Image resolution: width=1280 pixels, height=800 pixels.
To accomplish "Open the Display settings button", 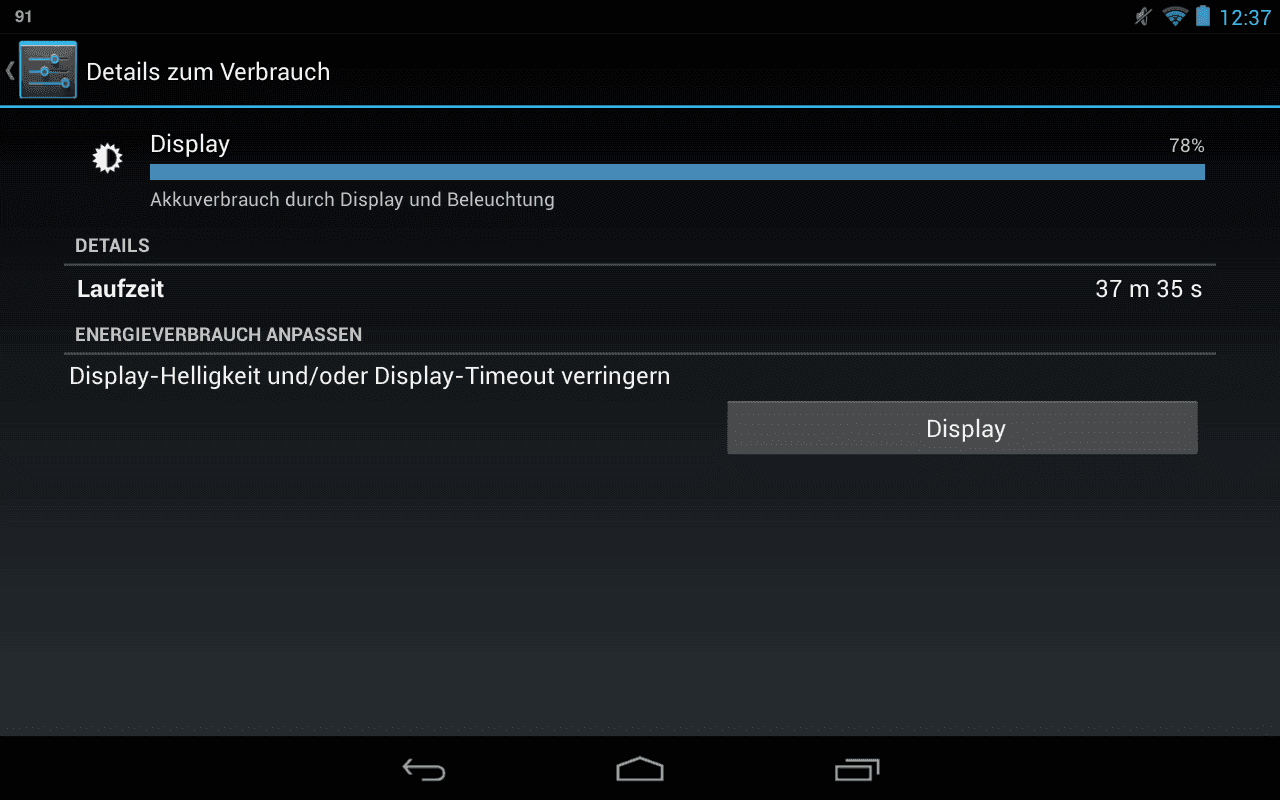I will 962,428.
